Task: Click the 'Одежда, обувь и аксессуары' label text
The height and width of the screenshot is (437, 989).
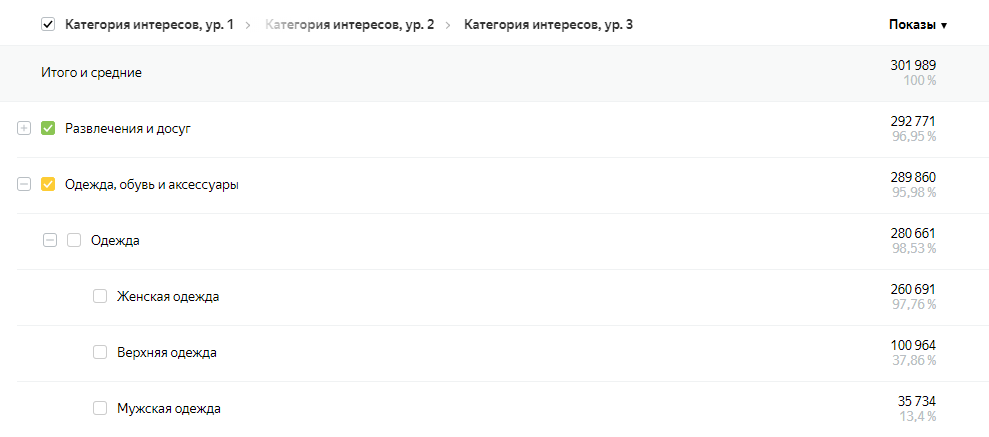Action: click(151, 185)
